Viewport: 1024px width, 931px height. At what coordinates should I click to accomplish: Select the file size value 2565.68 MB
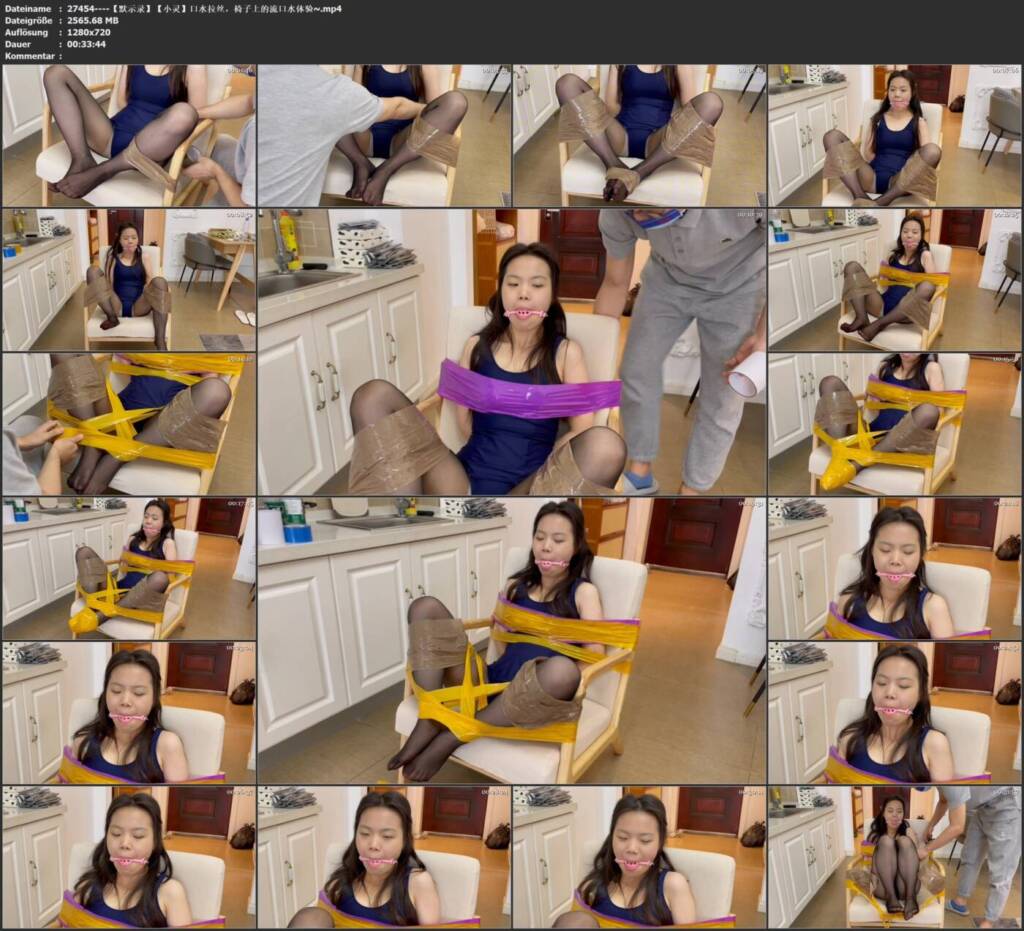point(93,20)
